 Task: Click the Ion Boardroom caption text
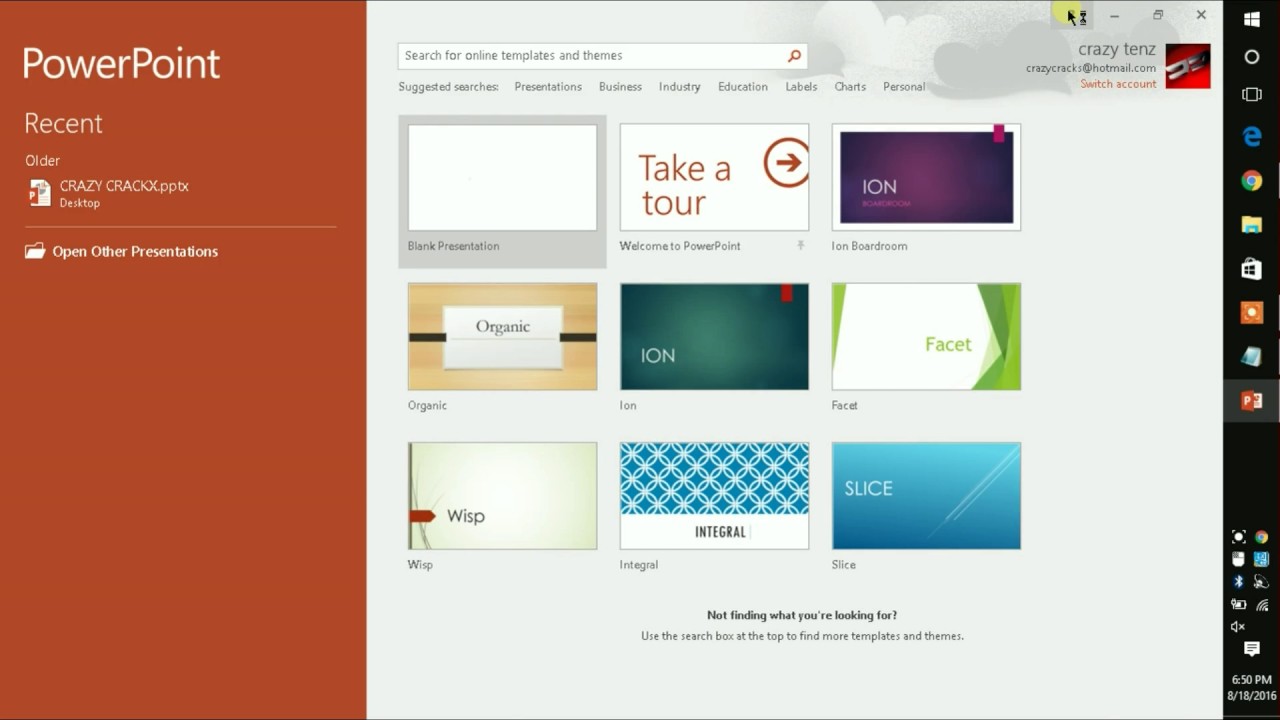point(869,246)
